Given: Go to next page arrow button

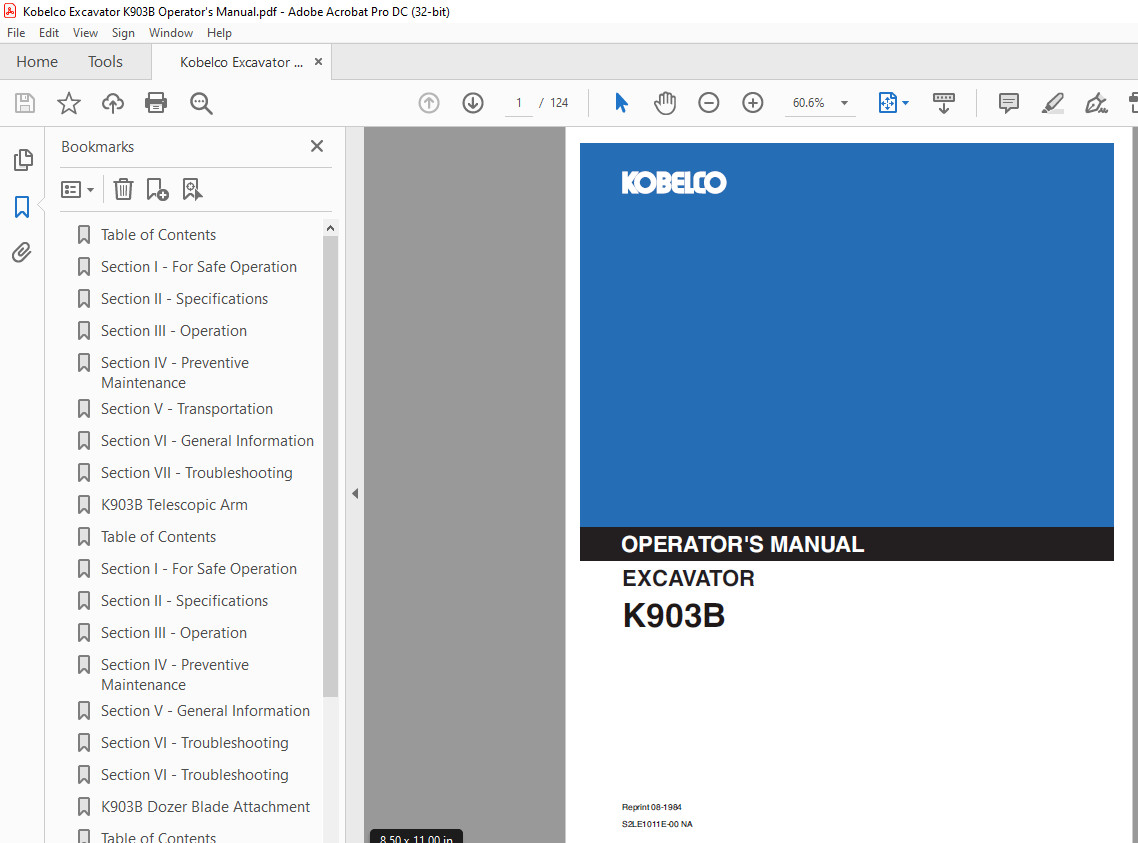Looking at the screenshot, I should pos(473,103).
